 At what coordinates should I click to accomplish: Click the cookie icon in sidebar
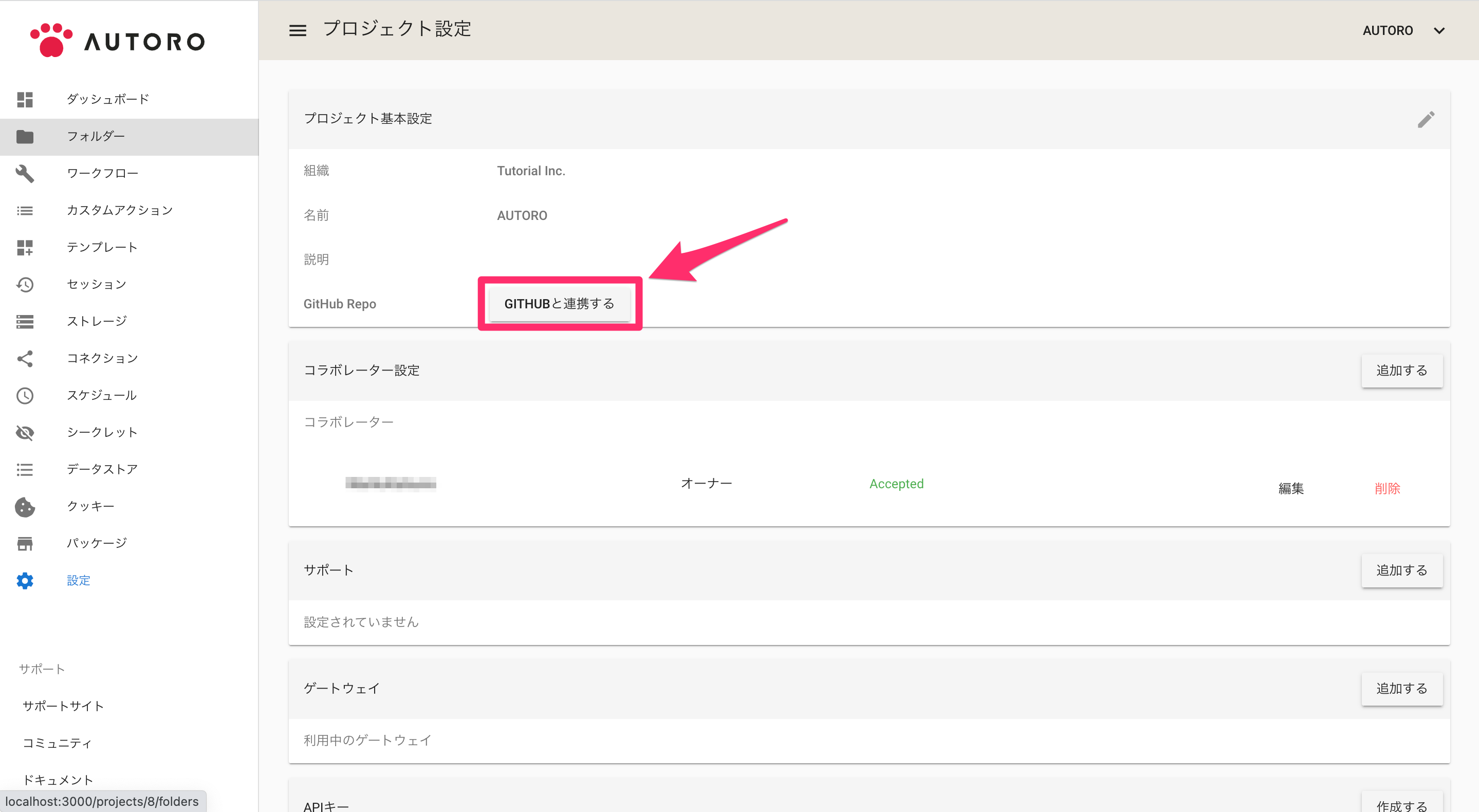[25, 507]
